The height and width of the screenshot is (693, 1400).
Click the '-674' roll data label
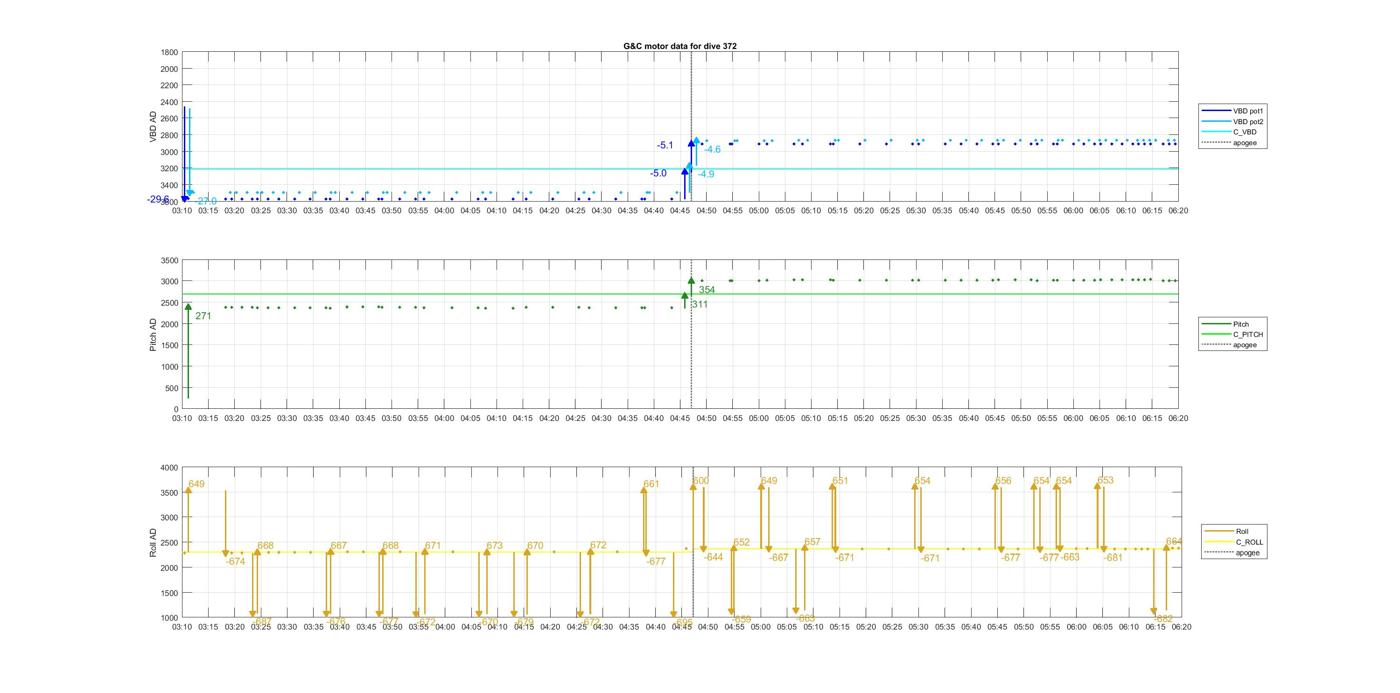click(235, 562)
